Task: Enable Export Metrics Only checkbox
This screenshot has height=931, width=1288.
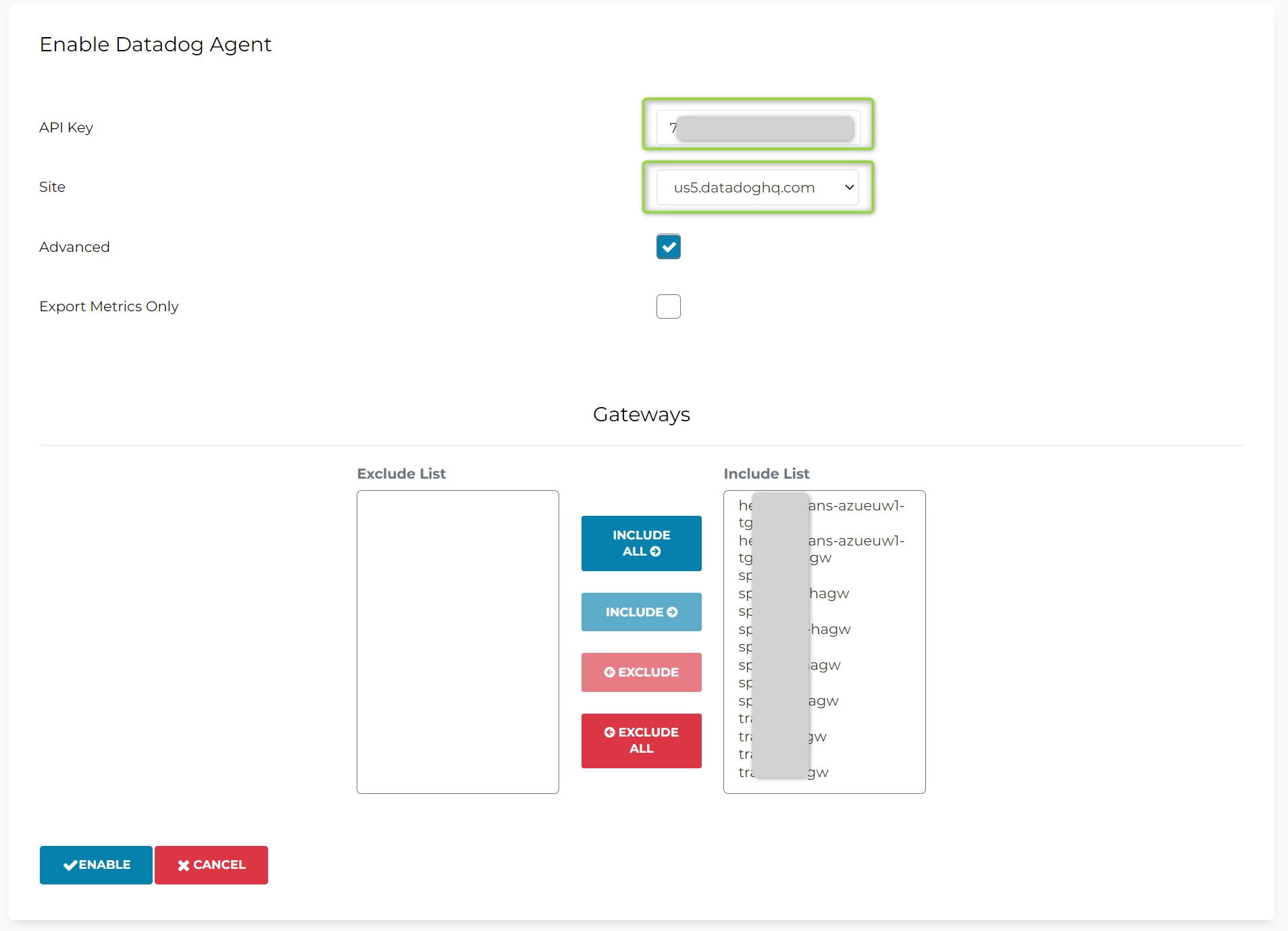Action: (x=668, y=307)
